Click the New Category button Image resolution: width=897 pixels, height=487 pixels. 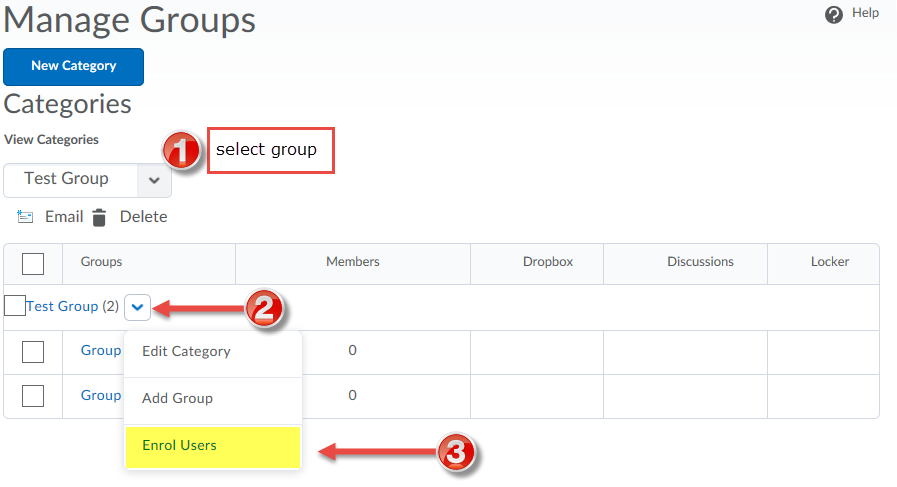pyautogui.click(x=74, y=66)
